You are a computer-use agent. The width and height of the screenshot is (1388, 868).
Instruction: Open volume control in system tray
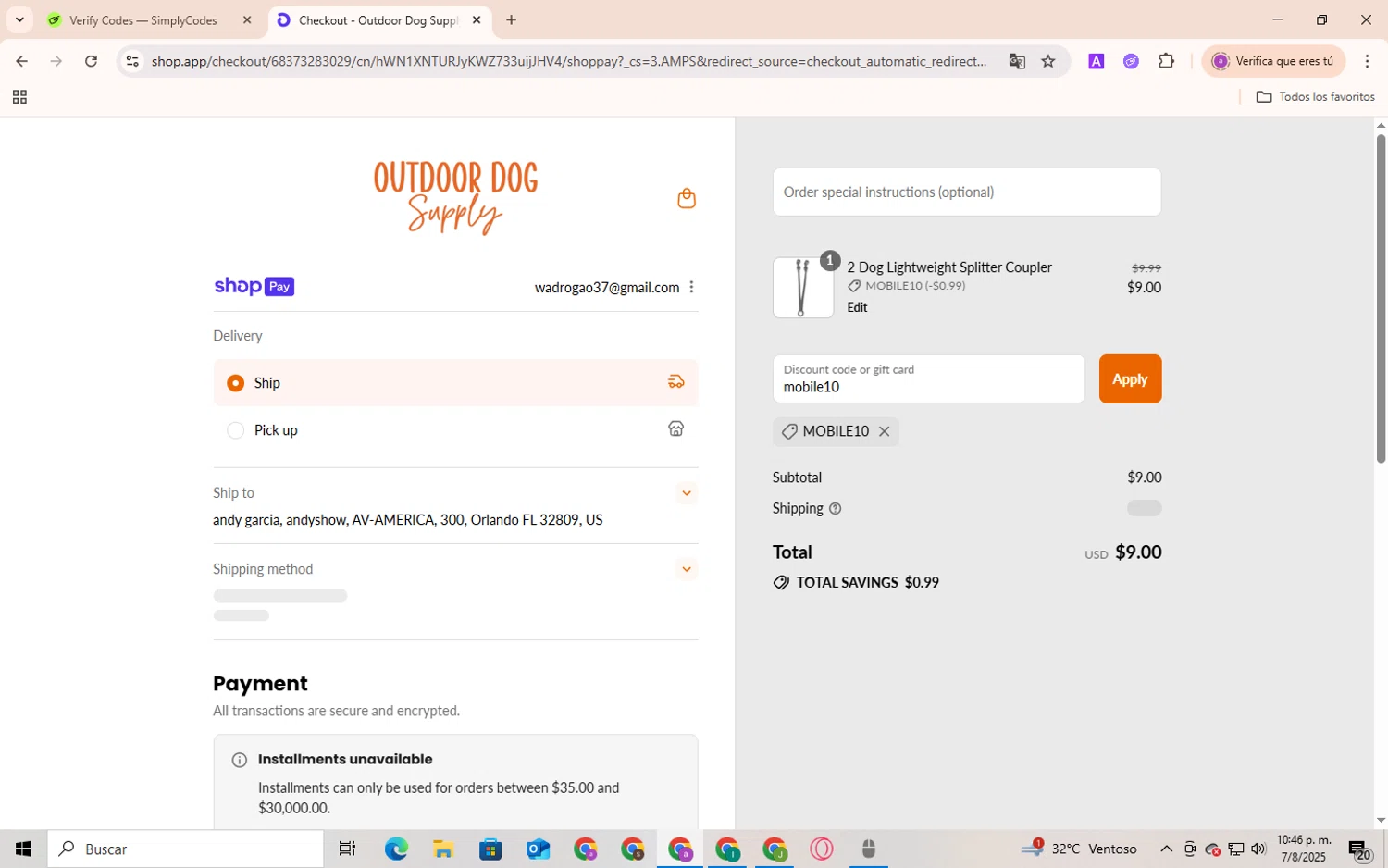pyautogui.click(x=1258, y=849)
